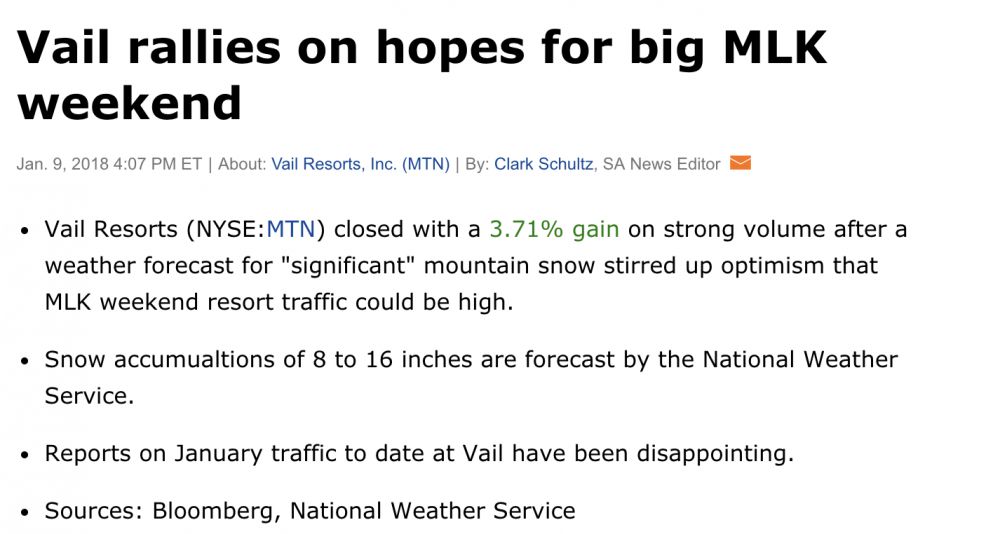Click the word 'weekend' in the headline's second line

tap(129, 103)
